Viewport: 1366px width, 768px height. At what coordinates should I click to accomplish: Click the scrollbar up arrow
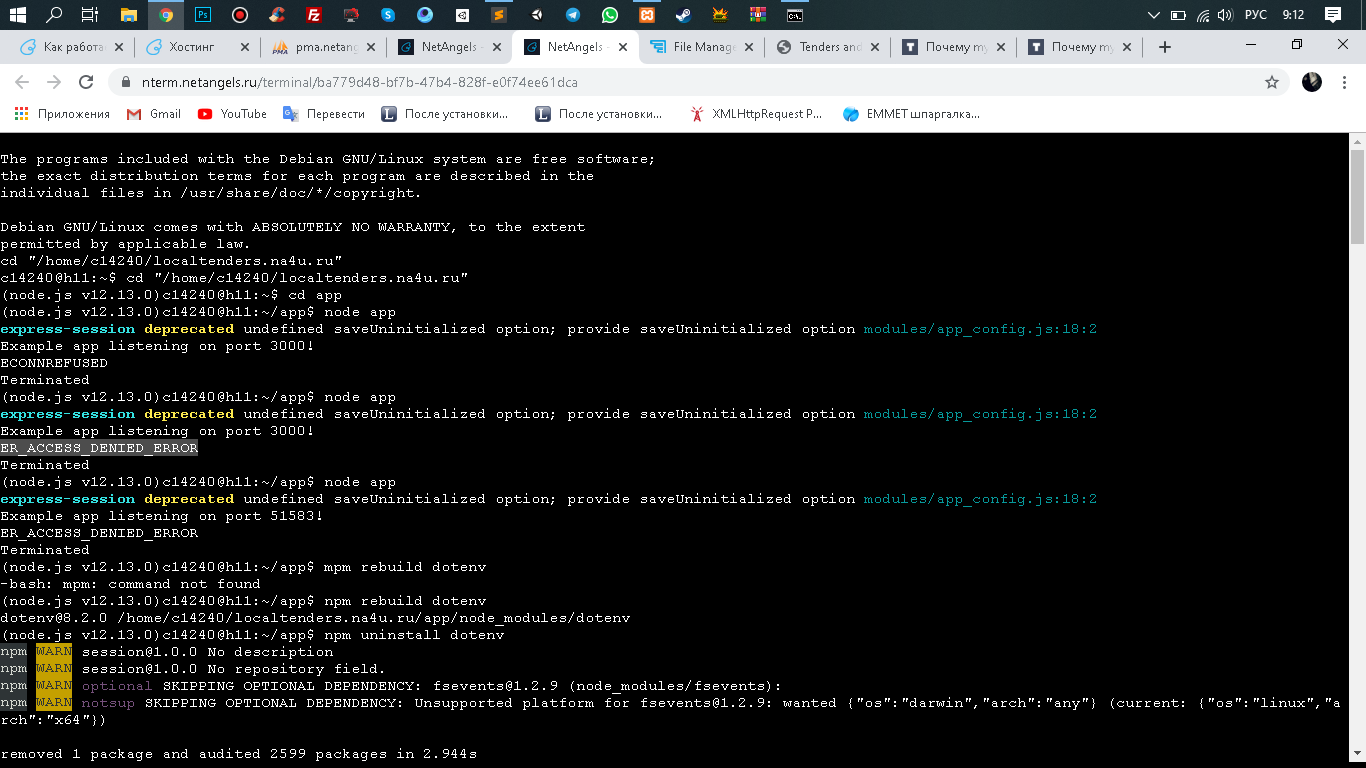pos(1357,141)
